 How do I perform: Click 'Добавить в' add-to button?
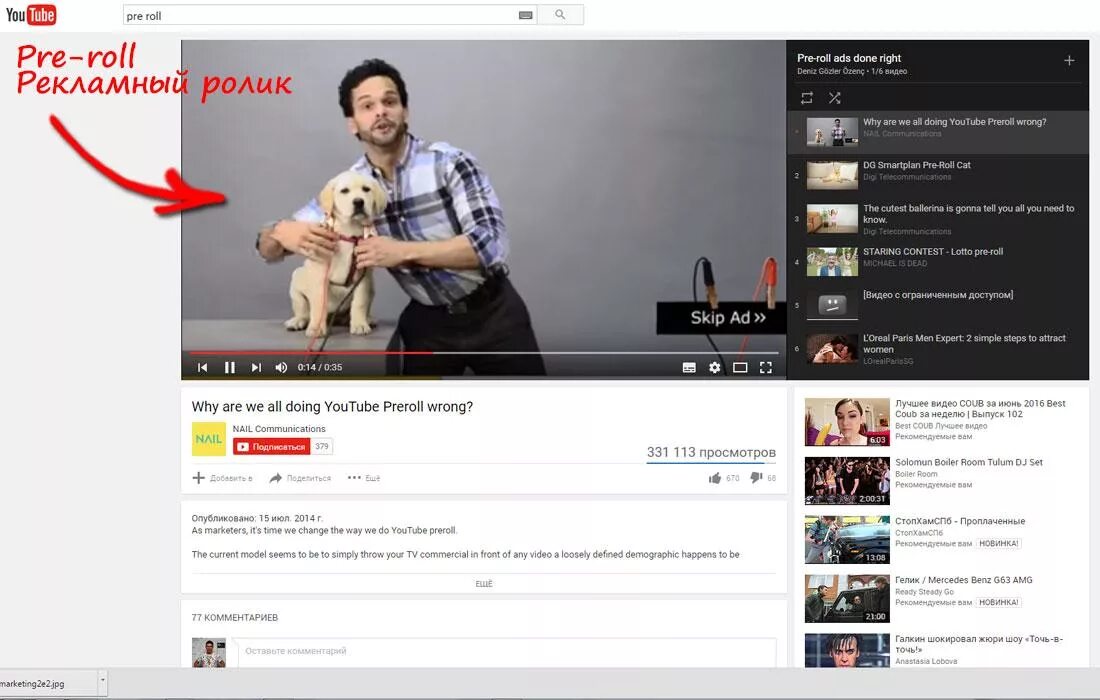click(x=222, y=478)
